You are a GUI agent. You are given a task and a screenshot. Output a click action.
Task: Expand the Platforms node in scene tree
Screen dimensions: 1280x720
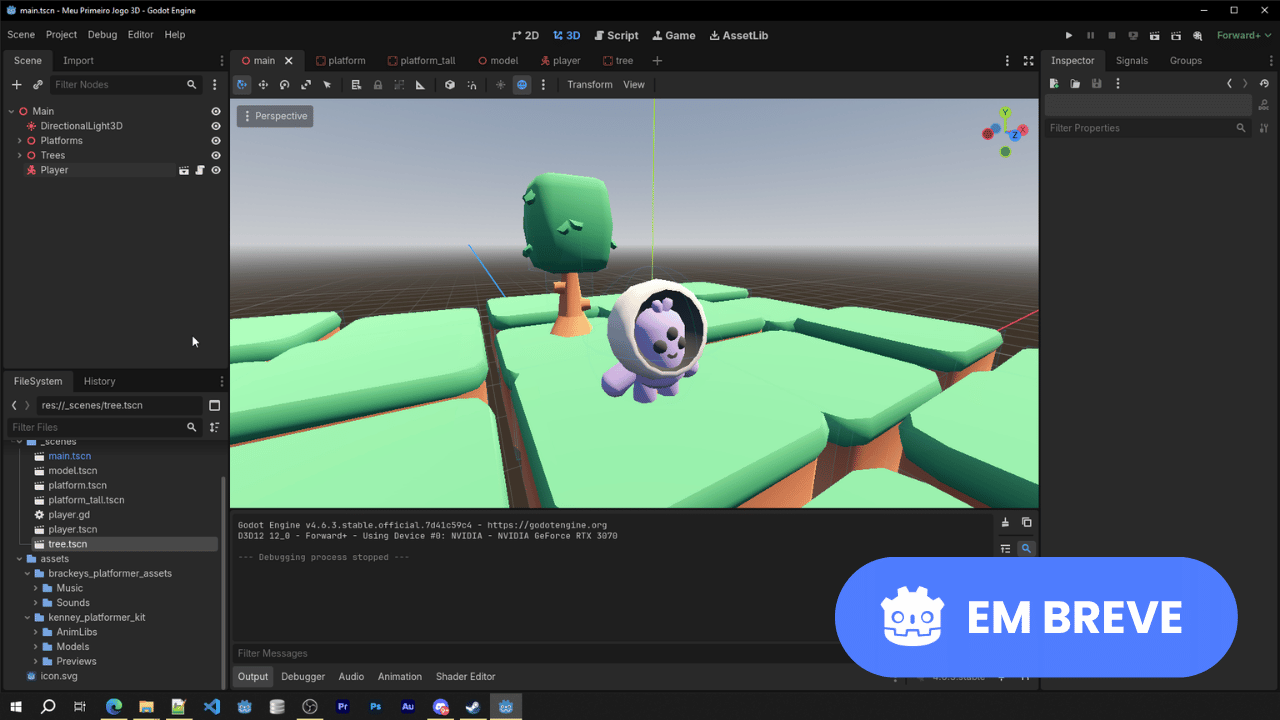[x=19, y=141]
